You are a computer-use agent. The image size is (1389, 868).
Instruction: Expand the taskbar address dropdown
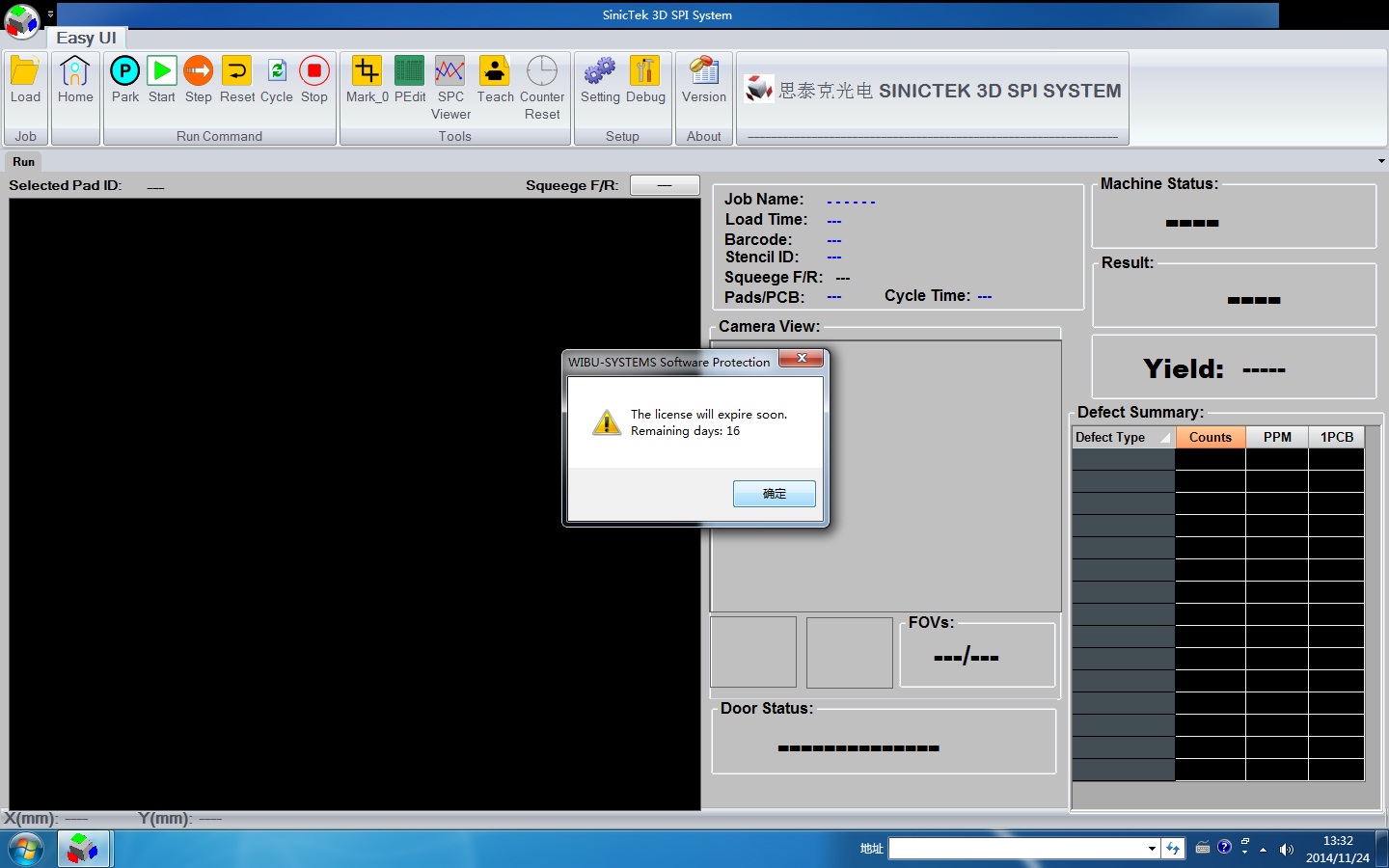(x=1152, y=849)
